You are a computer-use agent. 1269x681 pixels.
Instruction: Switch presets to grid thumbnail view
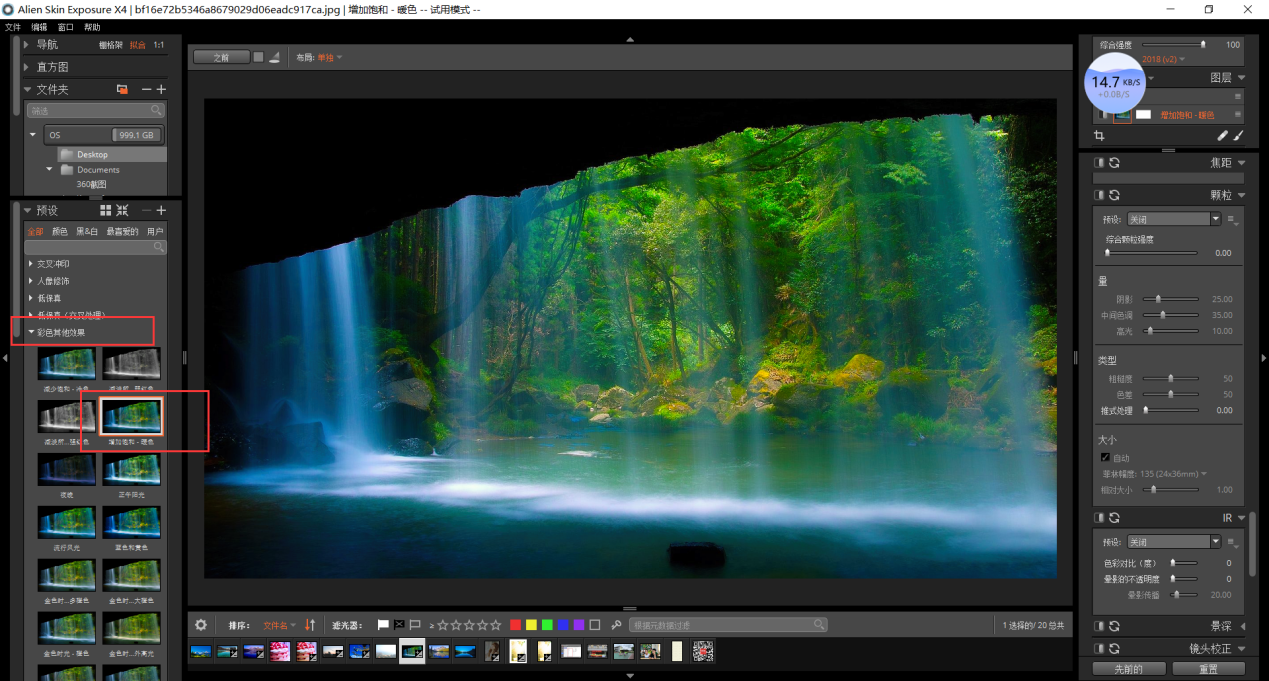click(x=106, y=210)
